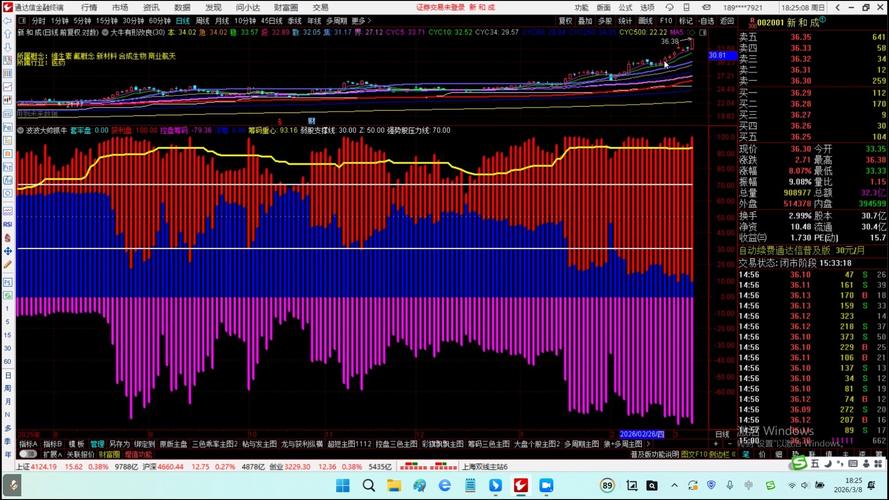Click the pencil drawing tool in left sidebar
889x500 pixels.
pos(8,265)
